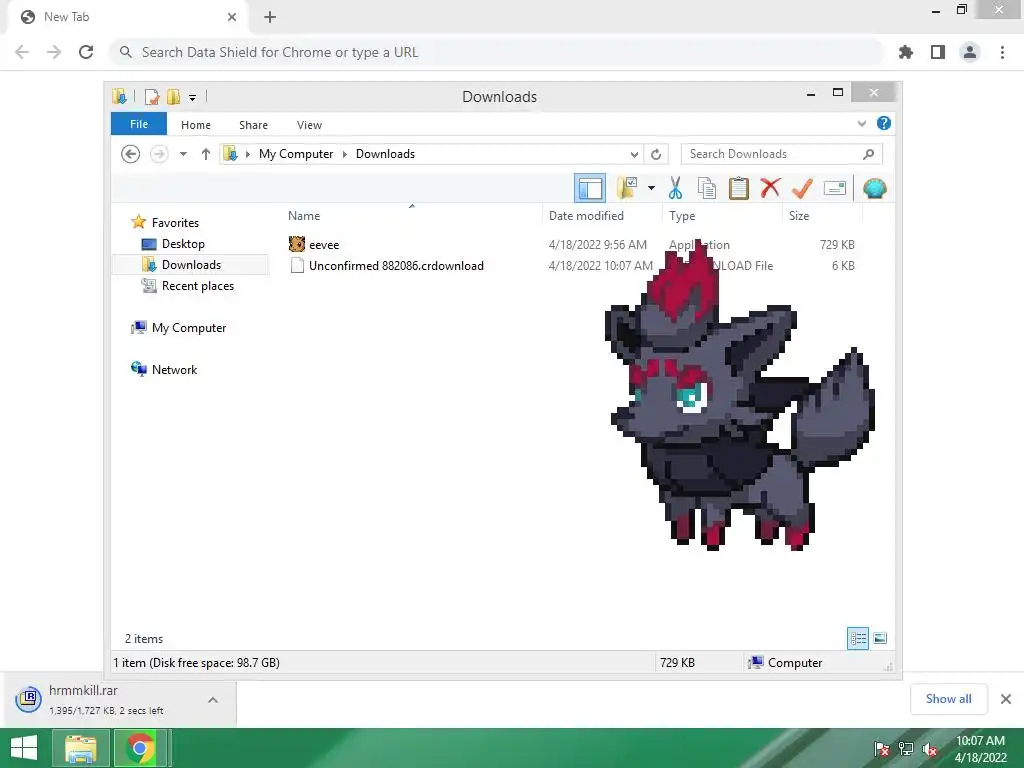Screen dimensions: 1024x768
Task: Open Customize Quick Access Toolbar dropdown
Action: pyautogui.click(x=193, y=98)
